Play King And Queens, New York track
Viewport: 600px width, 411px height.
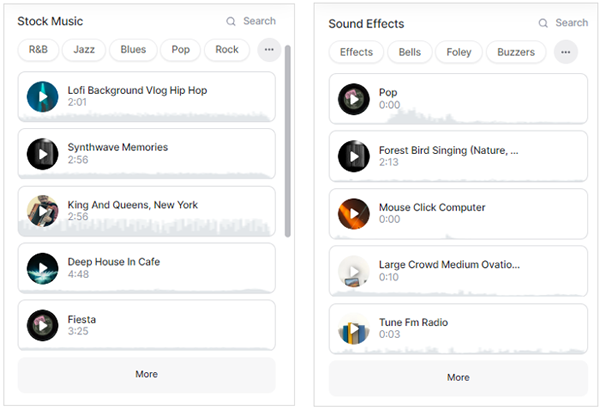(42, 211)
